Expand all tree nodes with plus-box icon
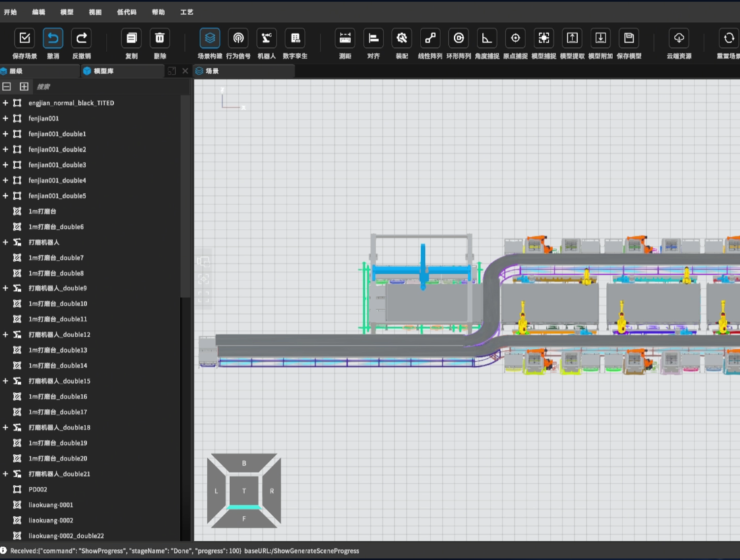The height and width of the screenshot is (560, 740). 24,86
